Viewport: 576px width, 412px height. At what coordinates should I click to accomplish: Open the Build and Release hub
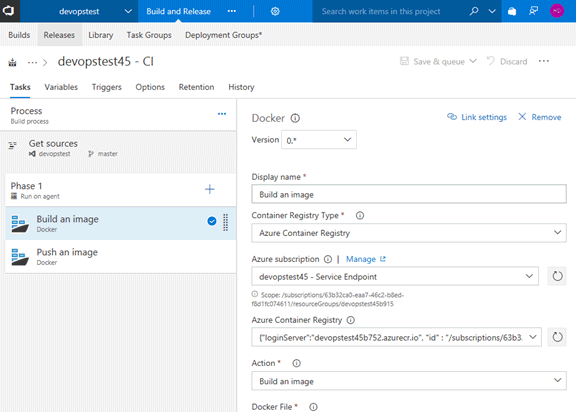coord(179,11)
